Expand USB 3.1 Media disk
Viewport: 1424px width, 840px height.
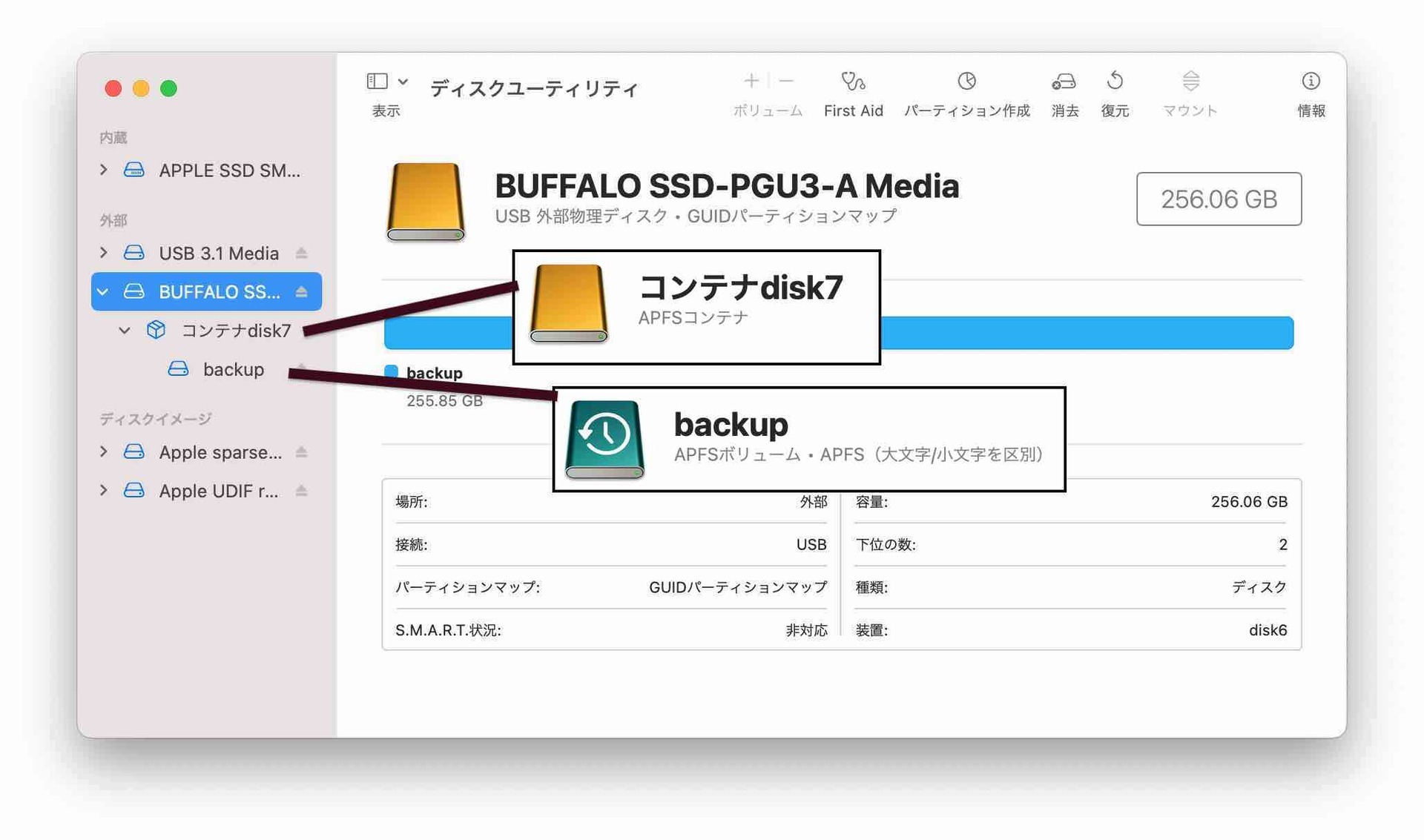[x=103, y=253]
